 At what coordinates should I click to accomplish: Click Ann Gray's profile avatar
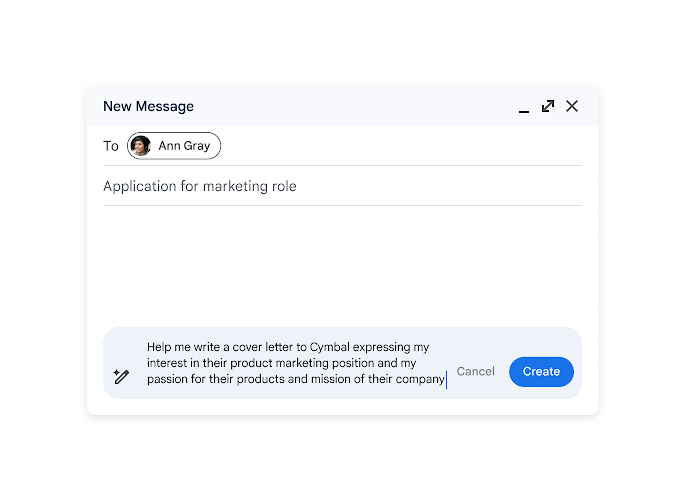click(x=140, y=146)
